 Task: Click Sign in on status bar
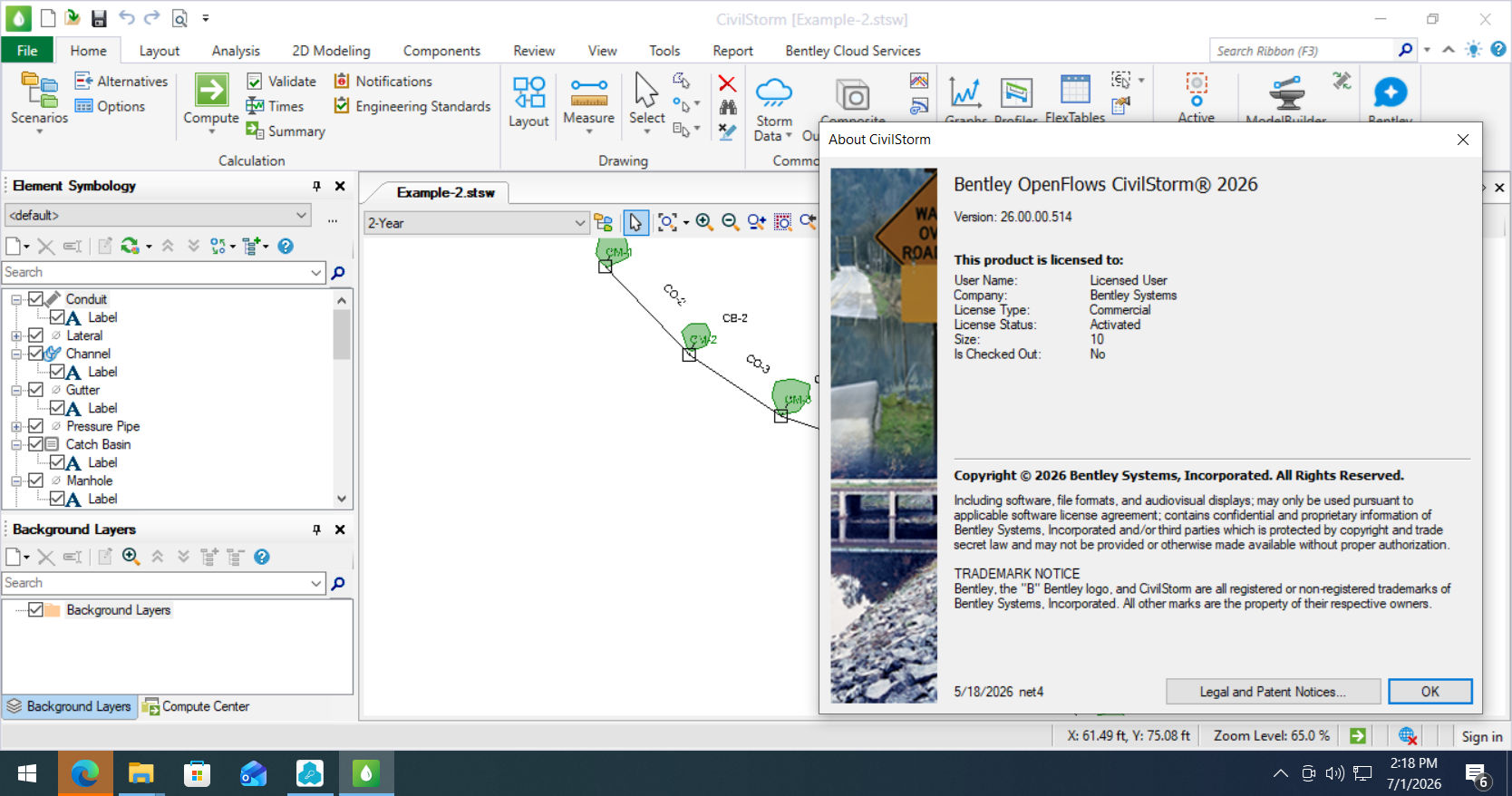[x=1482, y=736]
